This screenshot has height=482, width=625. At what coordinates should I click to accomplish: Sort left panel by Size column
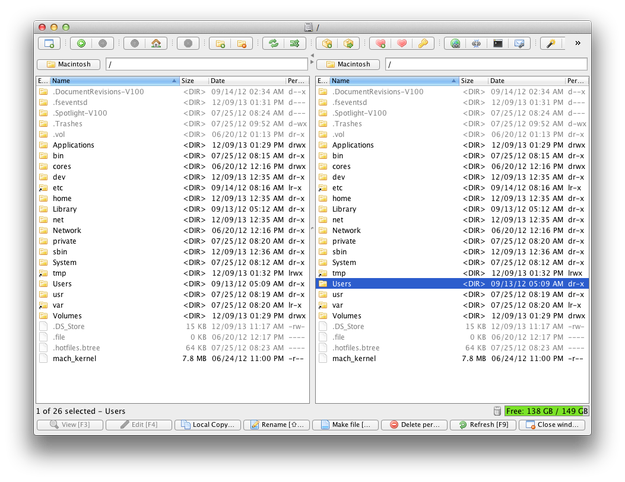194,81
